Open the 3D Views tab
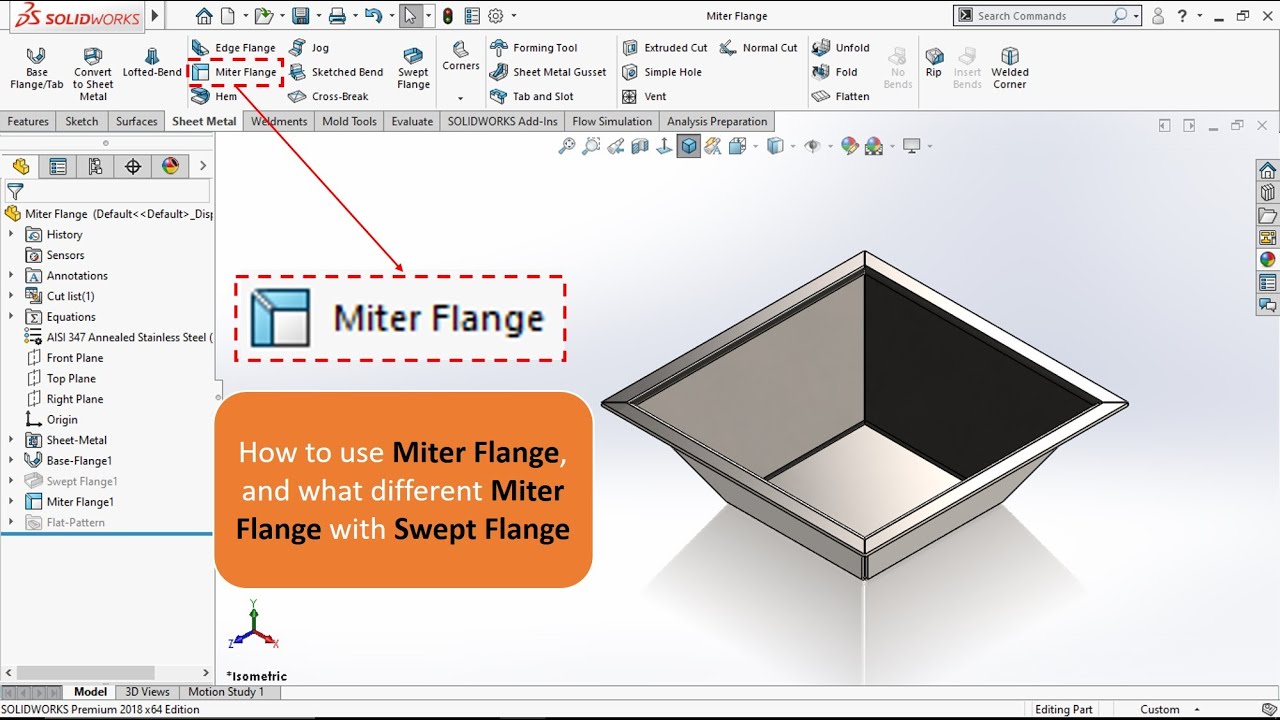This screenshot has height=720, width=1280. [147, 692]
